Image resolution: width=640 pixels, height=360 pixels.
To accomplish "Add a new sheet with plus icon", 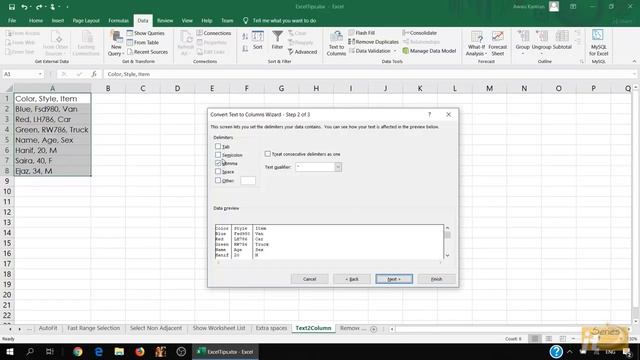I will click(x=373, y=329).
